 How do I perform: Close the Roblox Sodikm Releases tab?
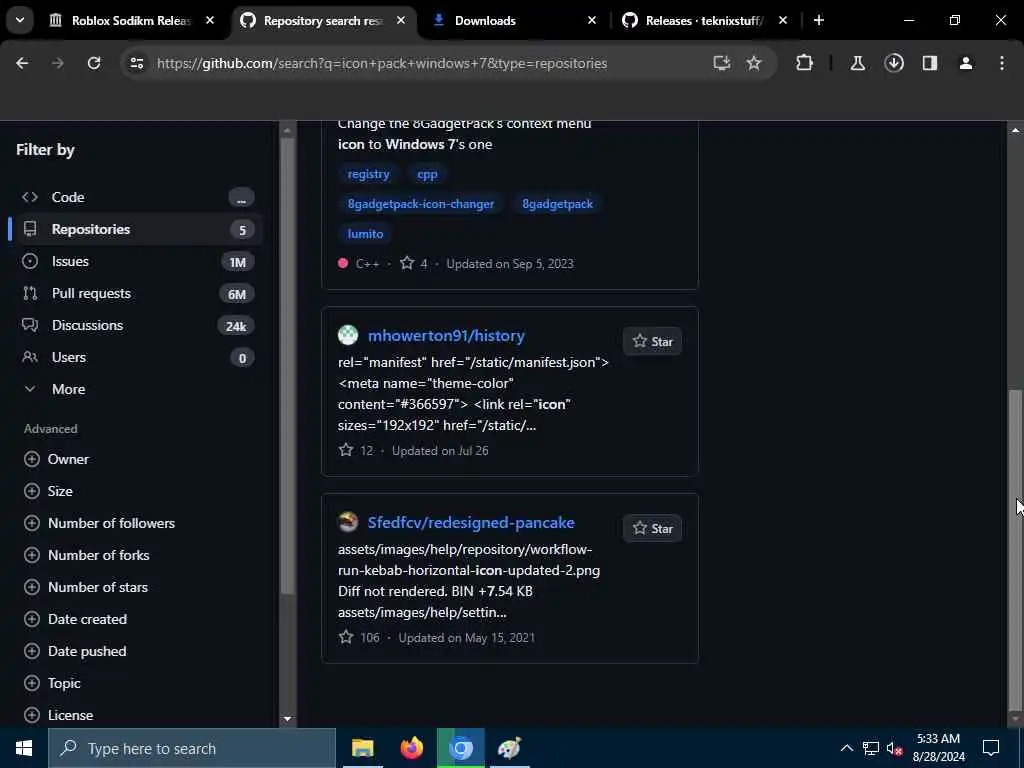(x=210, y=20)
